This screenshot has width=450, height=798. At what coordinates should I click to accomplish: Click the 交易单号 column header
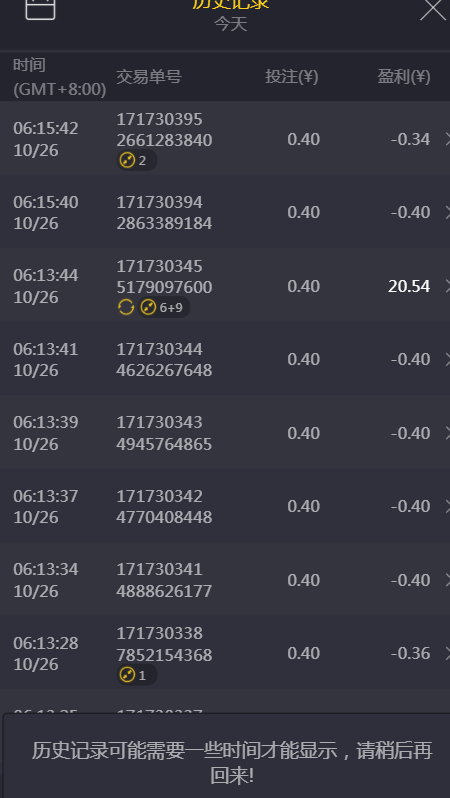pyautogui.click(x=149, y=77)
